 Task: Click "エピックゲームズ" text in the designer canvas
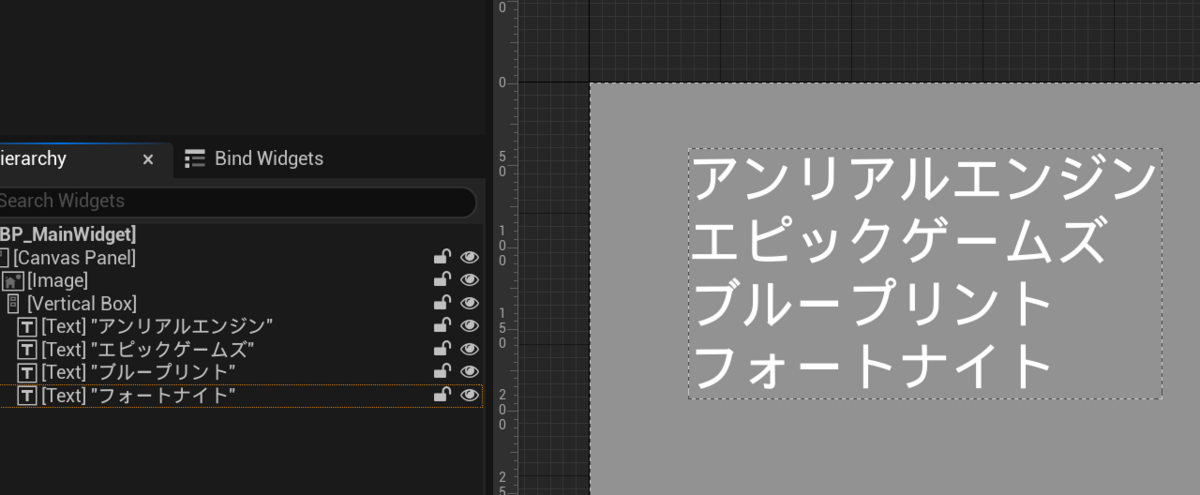(x=900, y=242)
